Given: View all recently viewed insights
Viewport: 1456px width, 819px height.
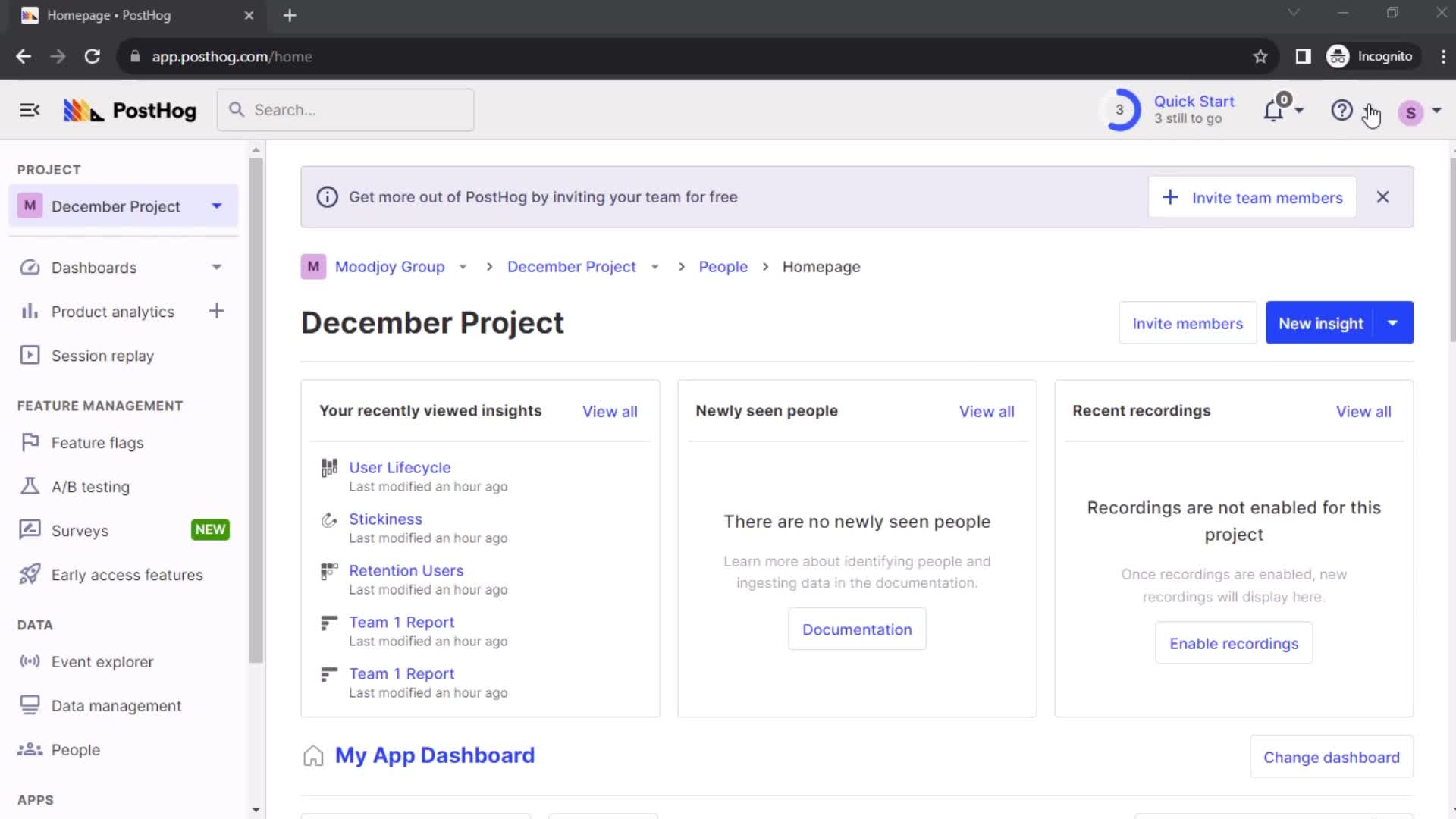Looking at the screenshot, I should pos(610,412).
